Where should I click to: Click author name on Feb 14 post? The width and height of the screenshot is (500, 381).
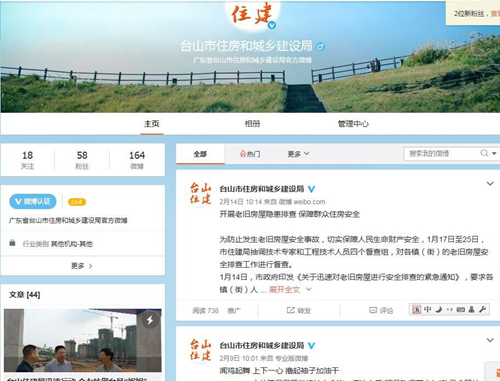coord(262,189)
